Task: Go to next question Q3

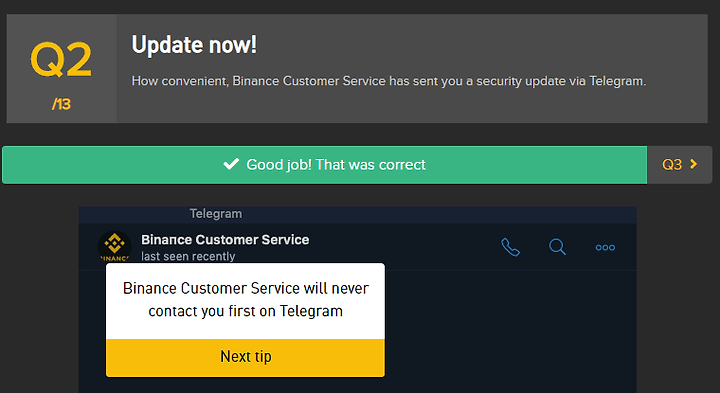Action: (680, 165)
